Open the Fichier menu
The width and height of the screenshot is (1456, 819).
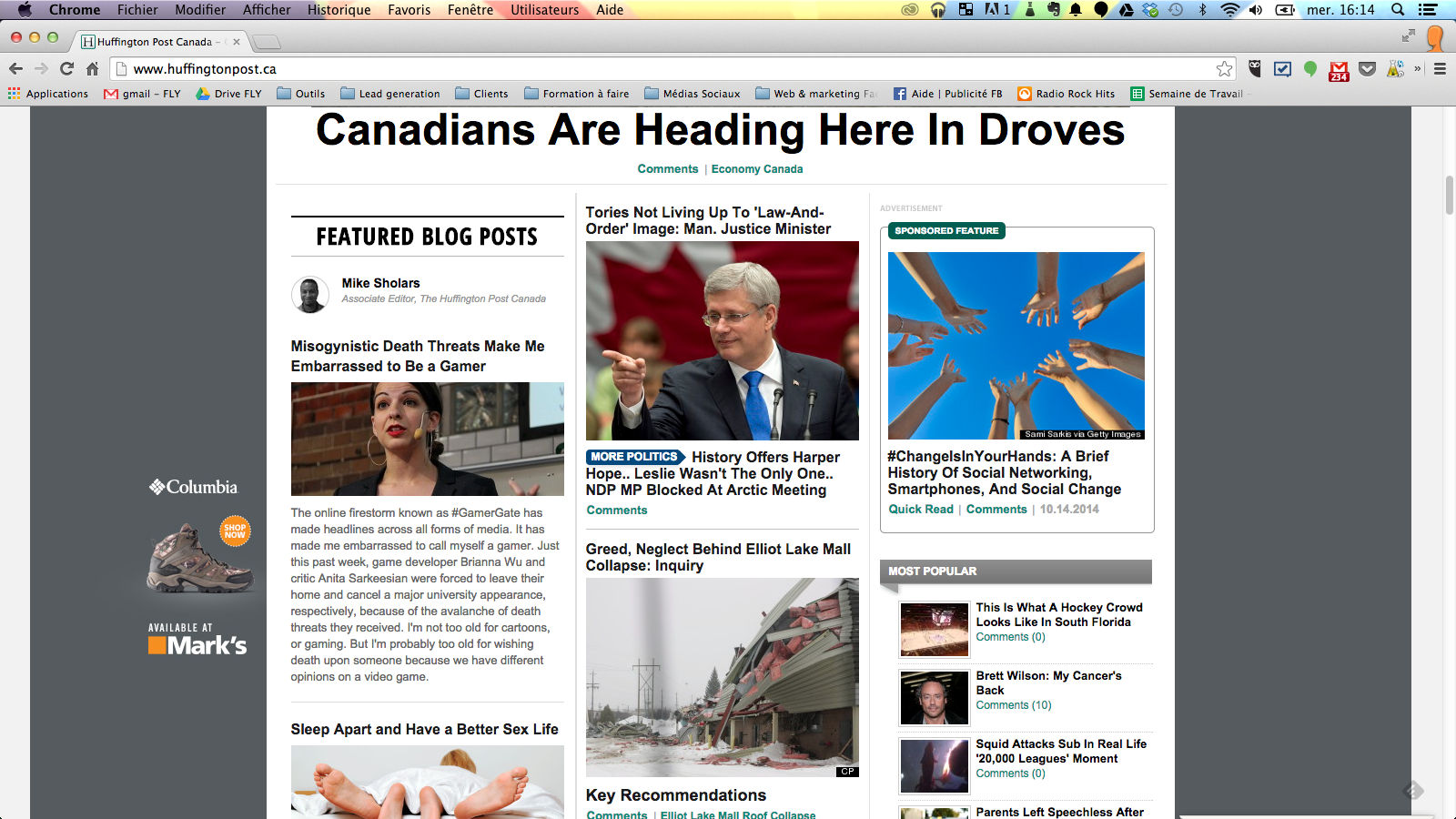point(137,10)
